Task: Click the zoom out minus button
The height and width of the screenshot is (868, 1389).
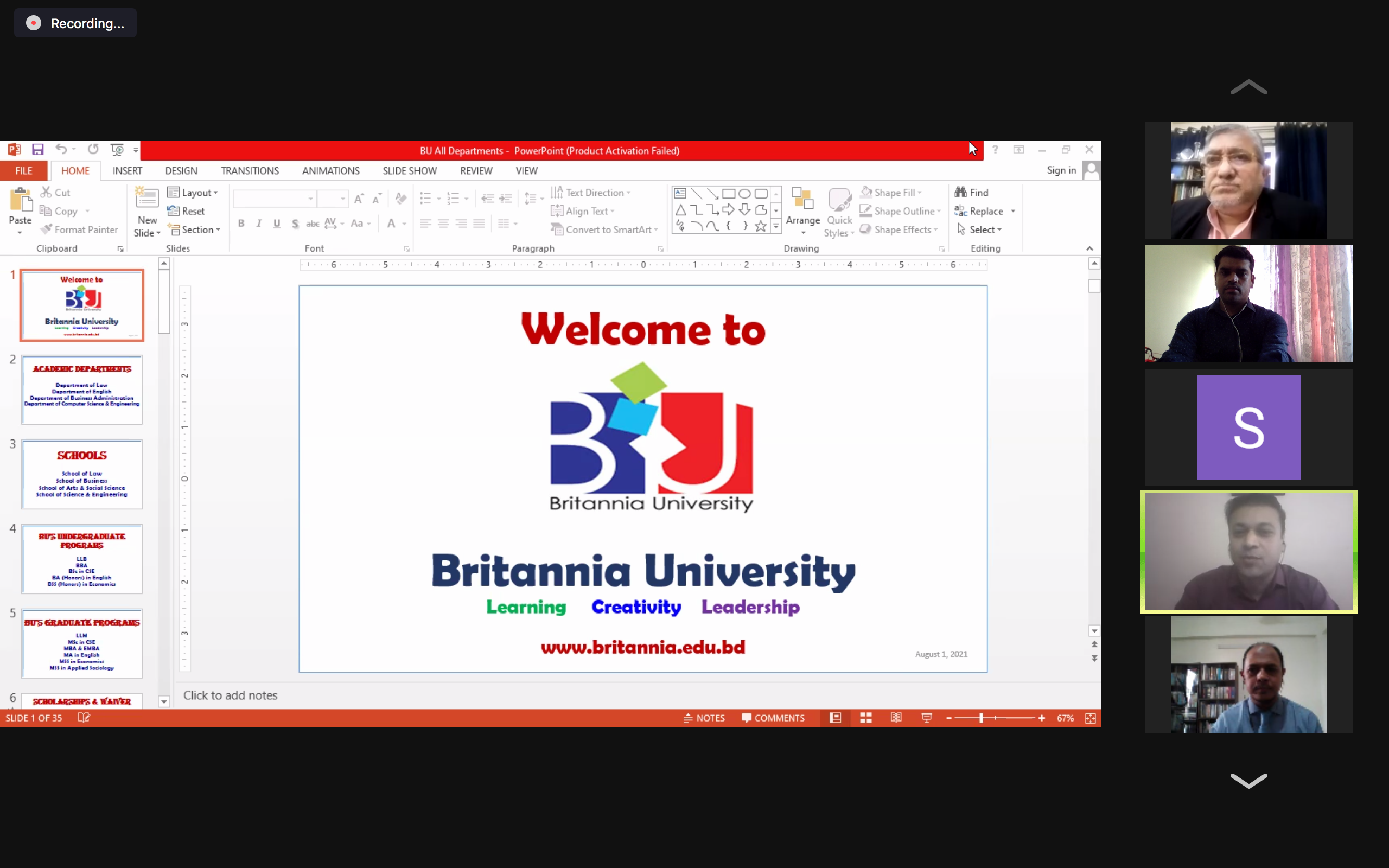Action: (949, 718)
